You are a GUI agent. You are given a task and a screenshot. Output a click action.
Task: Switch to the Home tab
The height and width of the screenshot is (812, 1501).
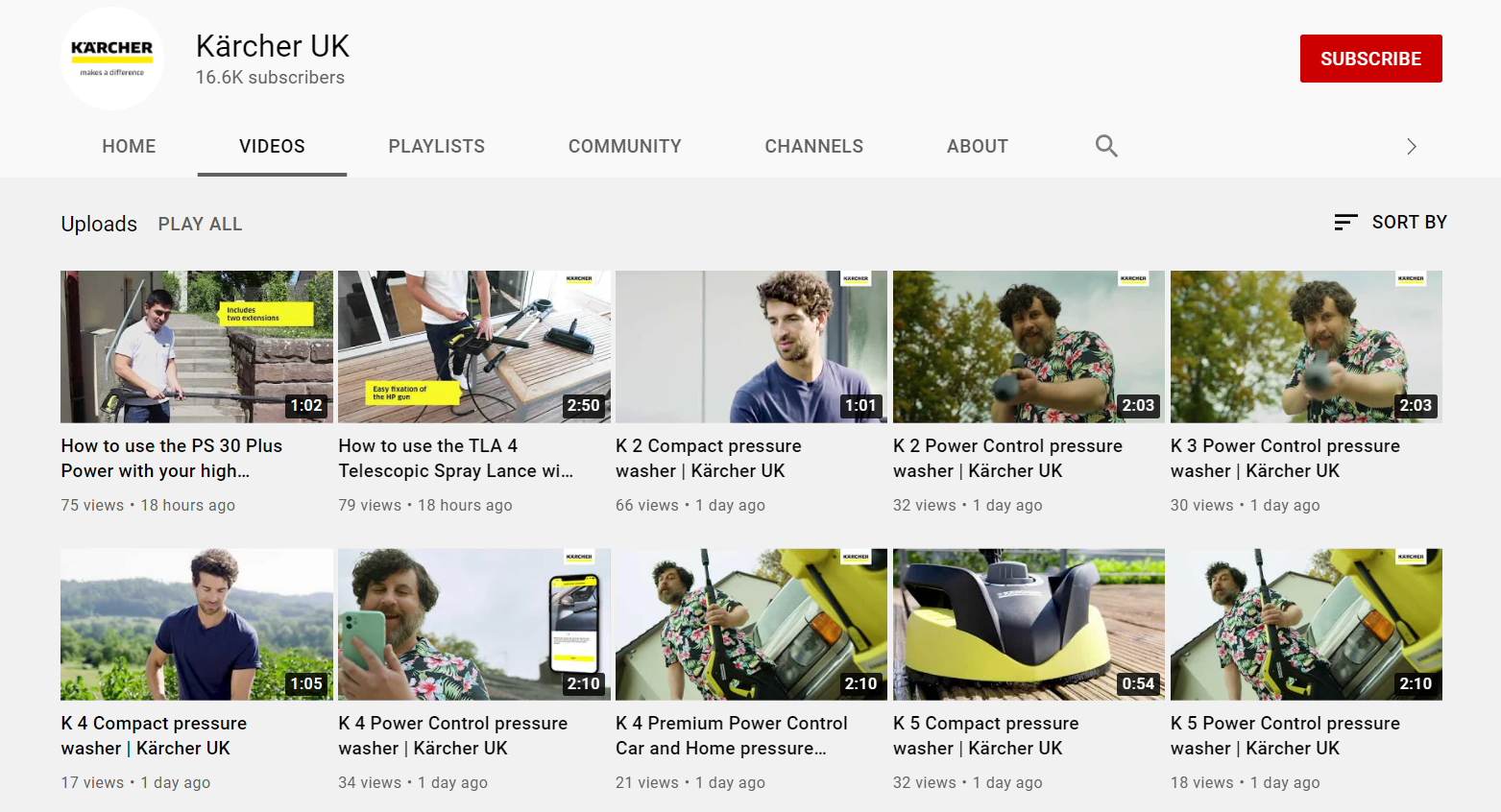[x=129, y=147]
